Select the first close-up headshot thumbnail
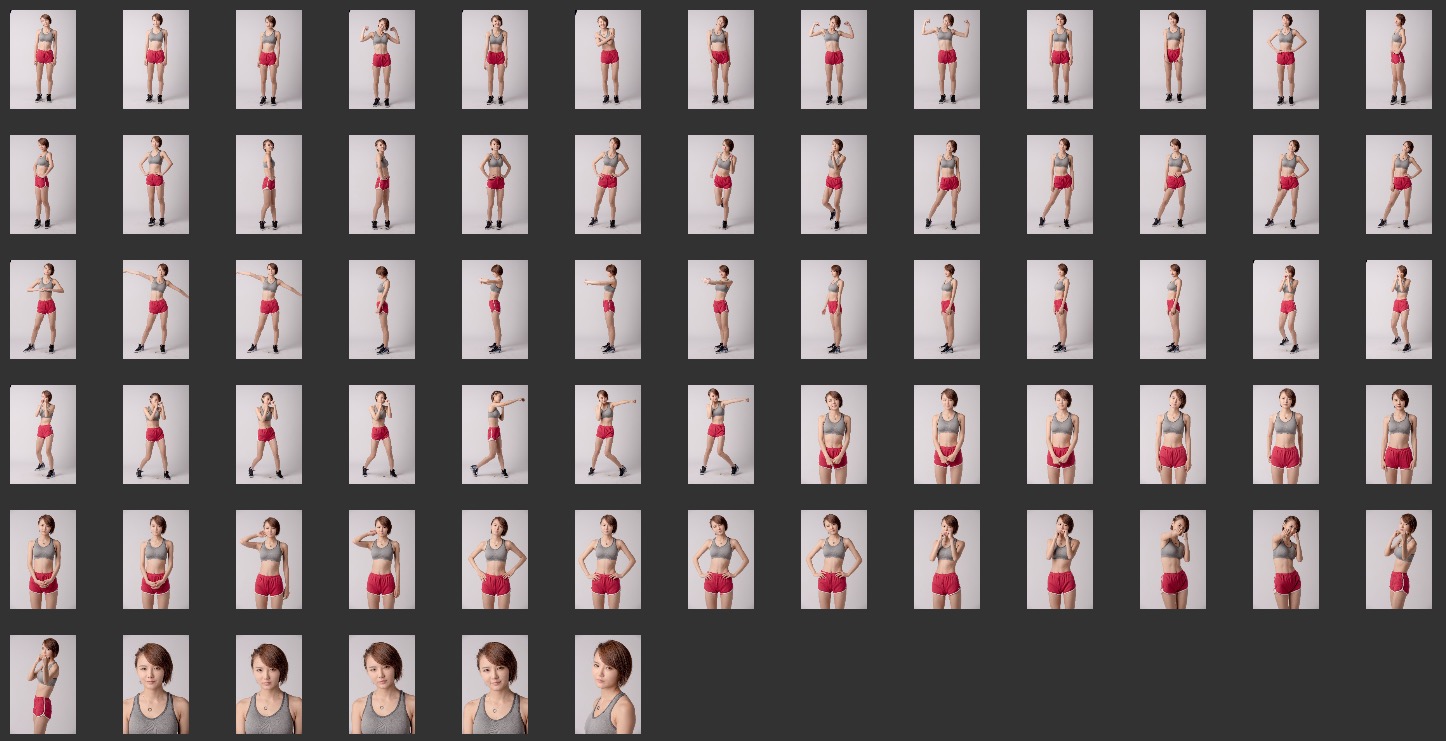 click(x=156, y=684)
